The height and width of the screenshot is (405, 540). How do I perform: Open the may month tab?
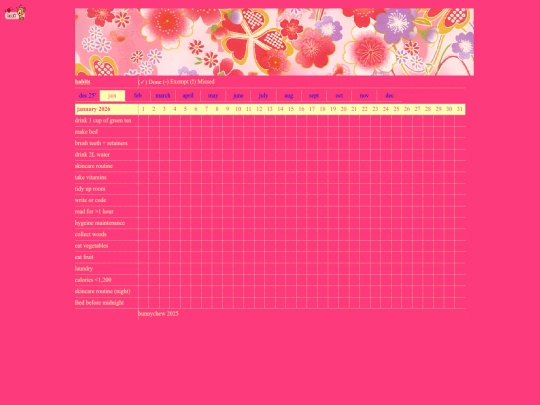pyautogui.click(x=213, y=96)
